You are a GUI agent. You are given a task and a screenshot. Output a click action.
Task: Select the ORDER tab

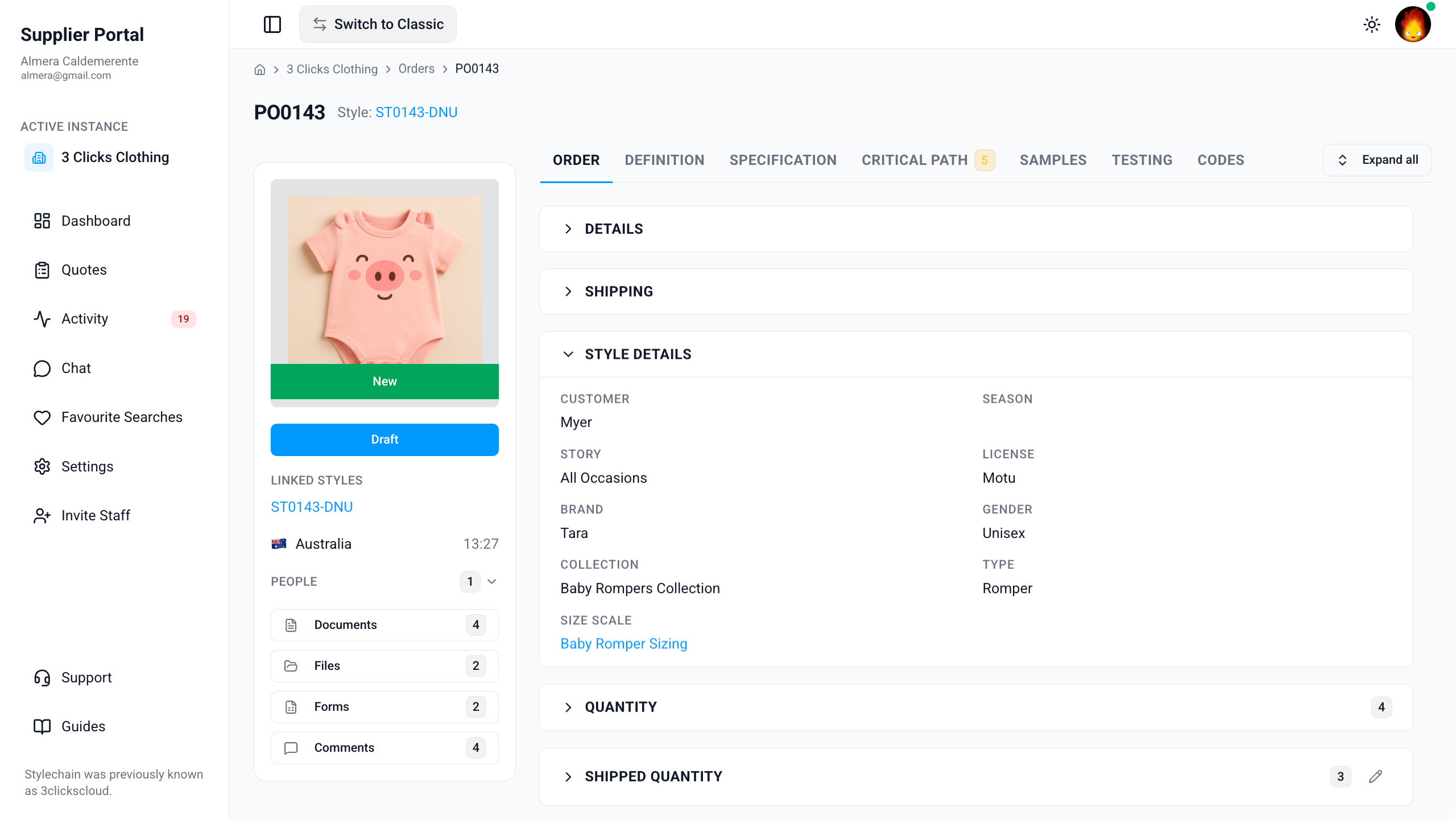[576, 160]
